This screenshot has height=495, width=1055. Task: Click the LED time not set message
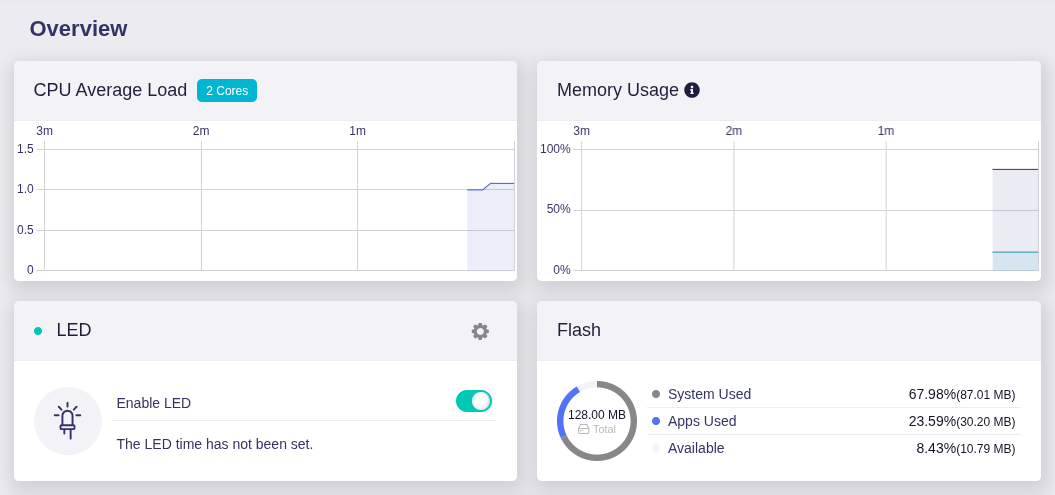click(x=215, y=444)
